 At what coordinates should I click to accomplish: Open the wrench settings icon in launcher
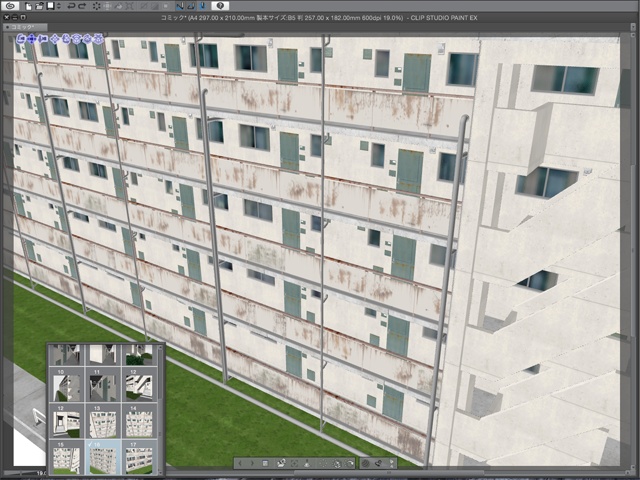[x=378, y=463]
